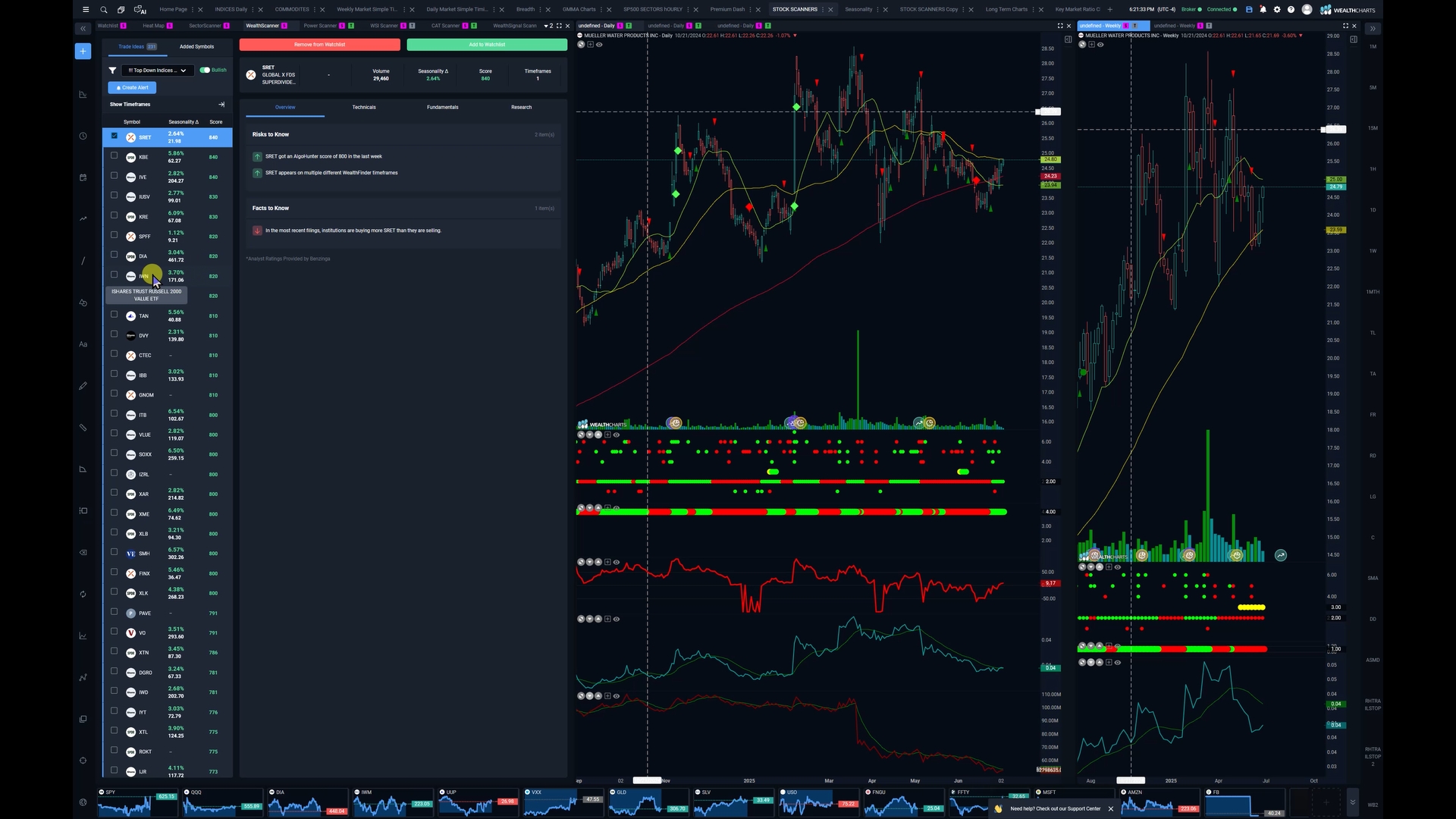Screen dimensions: 1456x819
Task: Click the filter funnel icon
Action: 112,71
